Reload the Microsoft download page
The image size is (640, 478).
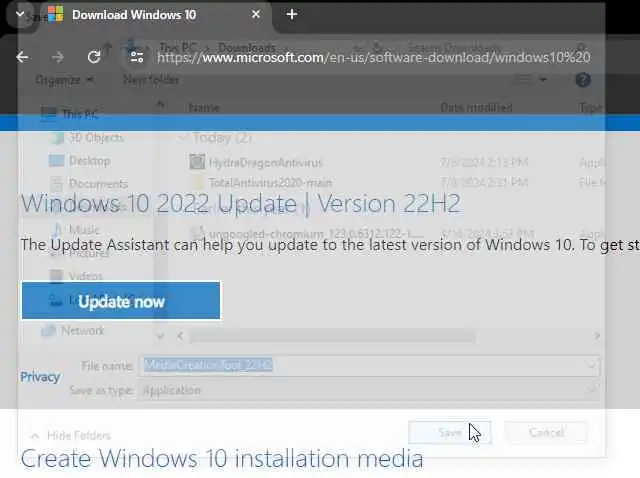(94, 57)
